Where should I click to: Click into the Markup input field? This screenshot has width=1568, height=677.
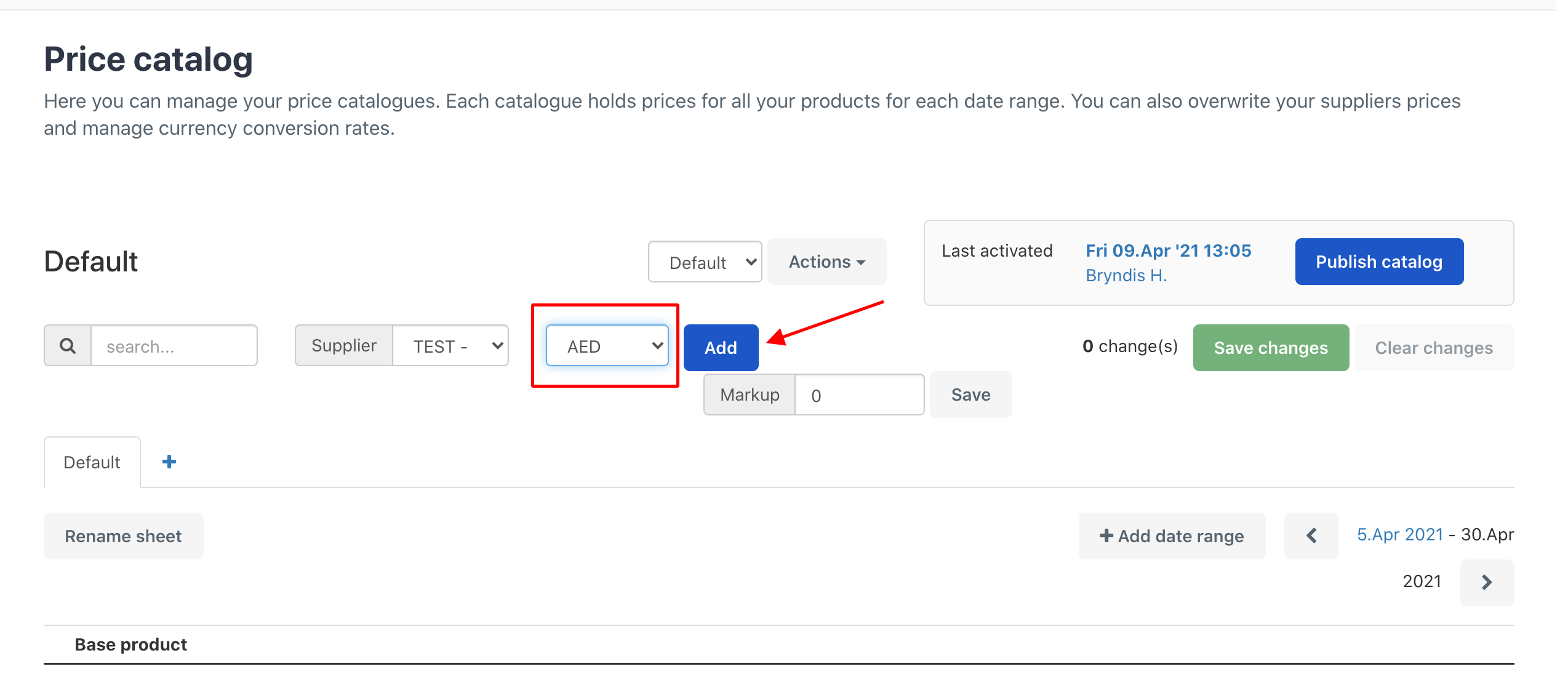coord(859,395)
